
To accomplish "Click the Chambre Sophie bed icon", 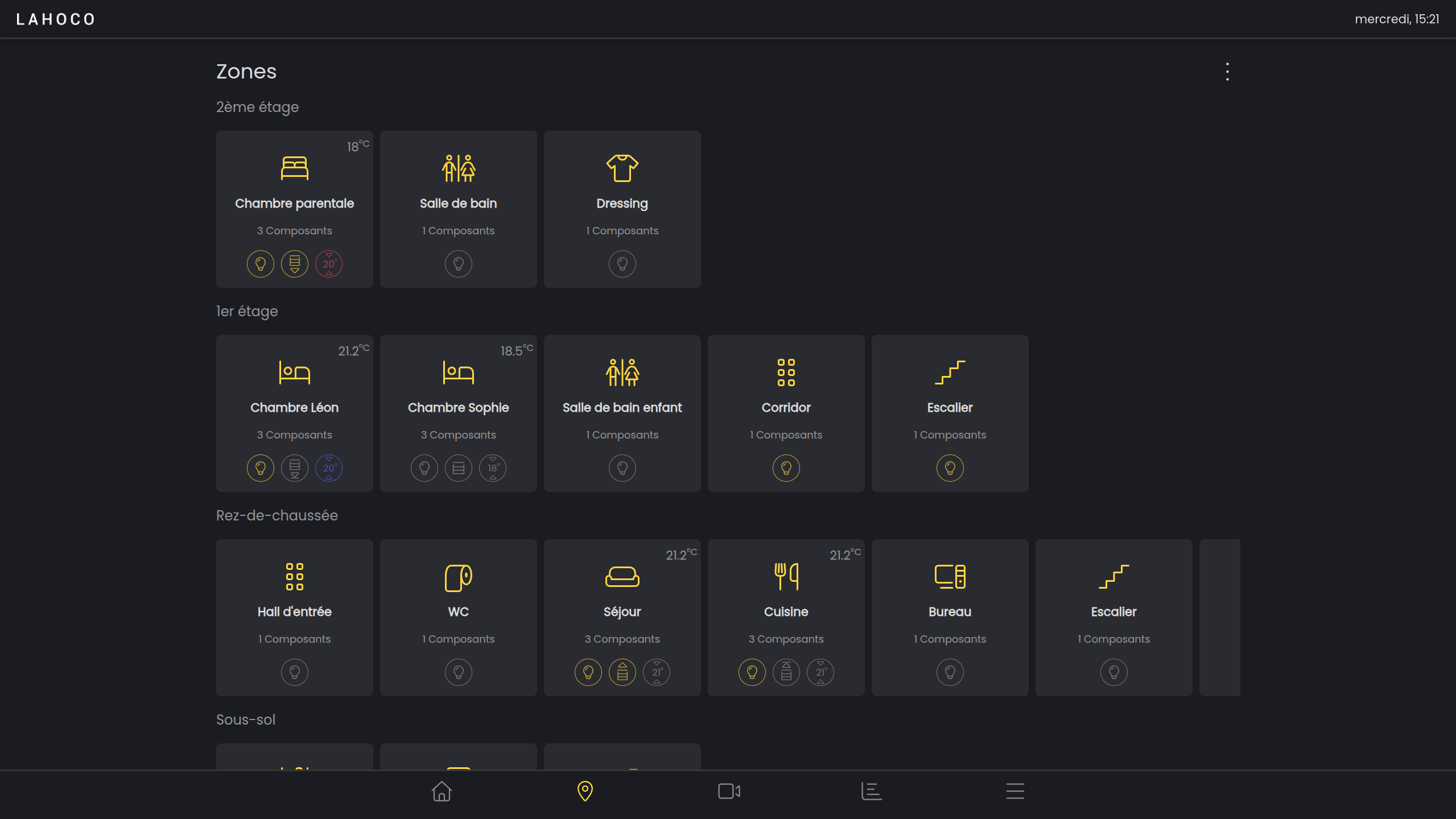I will coord(458,373).
